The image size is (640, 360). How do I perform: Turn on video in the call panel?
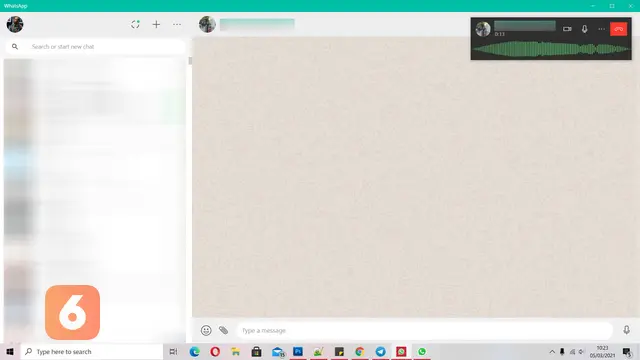567,29
